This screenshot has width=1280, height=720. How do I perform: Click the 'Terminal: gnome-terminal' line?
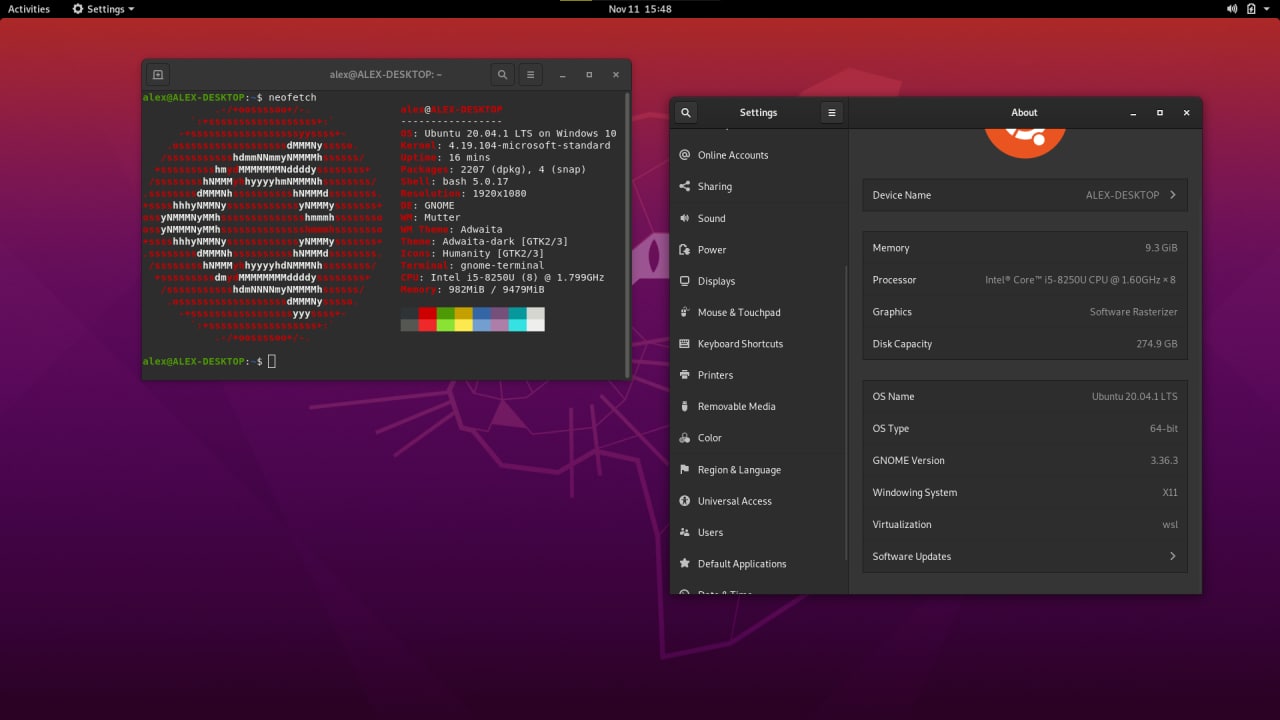coord(472,265)
